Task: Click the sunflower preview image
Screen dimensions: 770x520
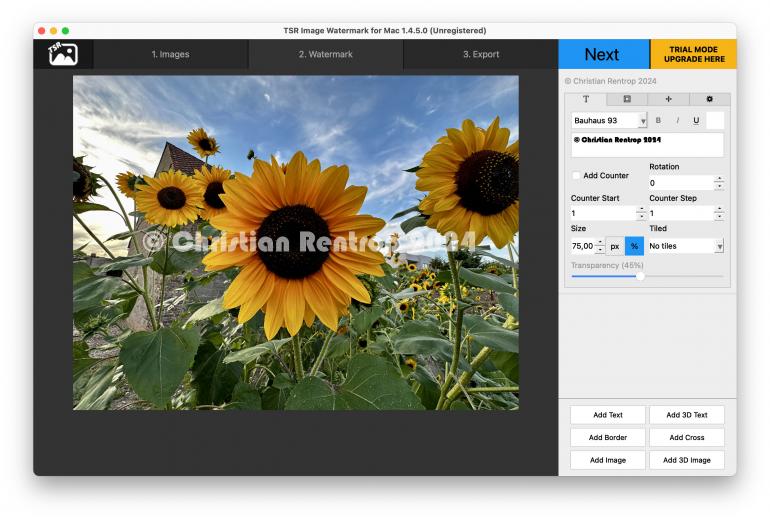Action: pos(296,243)
